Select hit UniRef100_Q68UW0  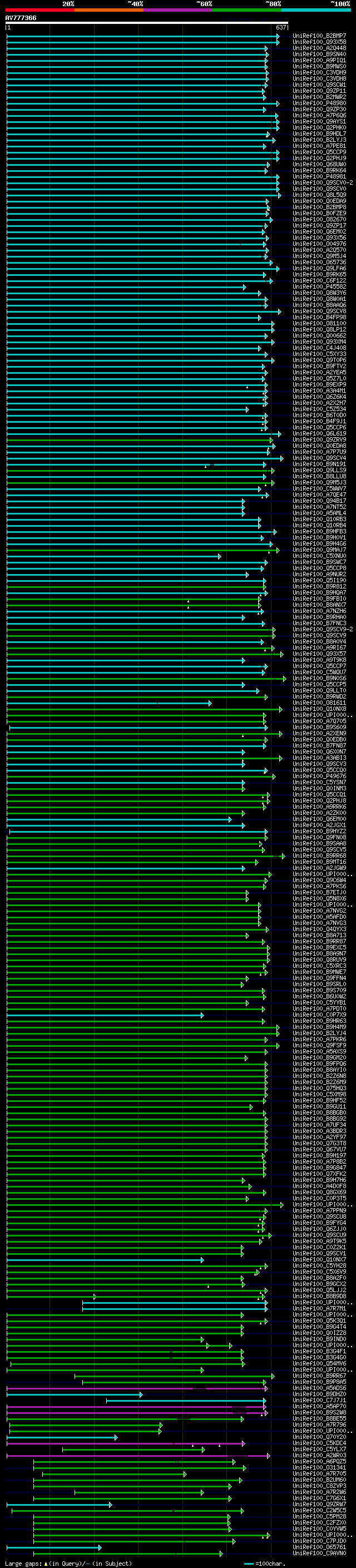(x=319, y=164)
